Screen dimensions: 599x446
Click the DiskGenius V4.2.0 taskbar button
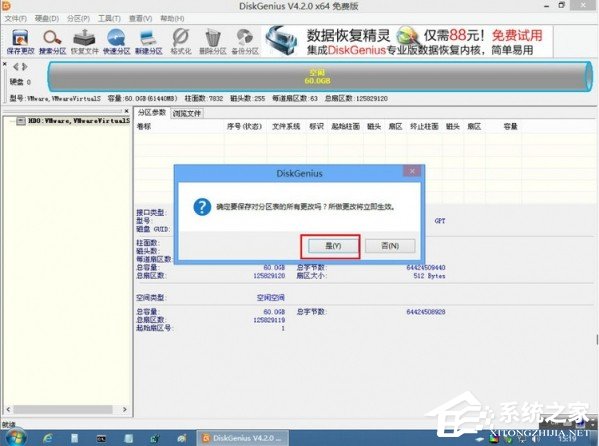(x=243, y=438)
